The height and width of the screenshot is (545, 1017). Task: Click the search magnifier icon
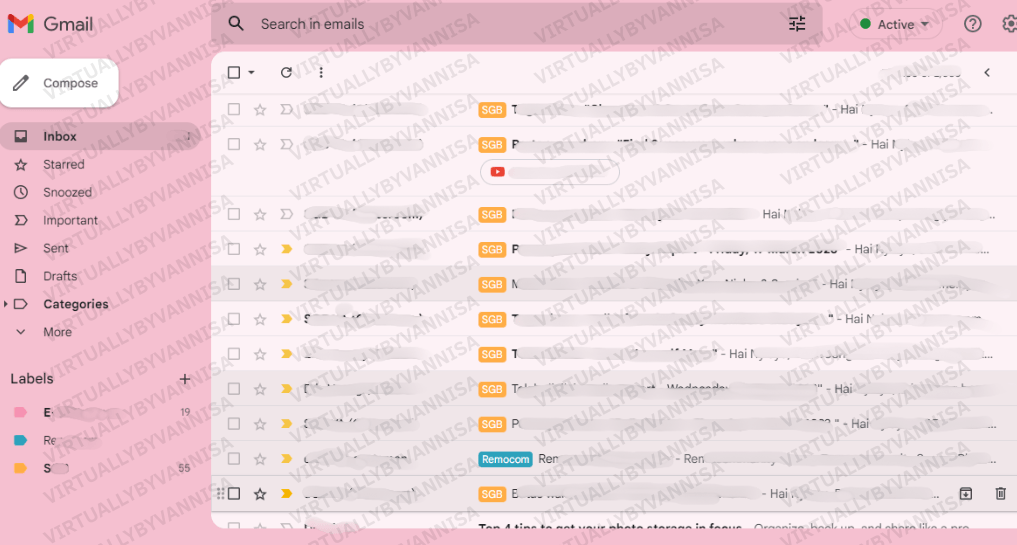tap(236, 24)
